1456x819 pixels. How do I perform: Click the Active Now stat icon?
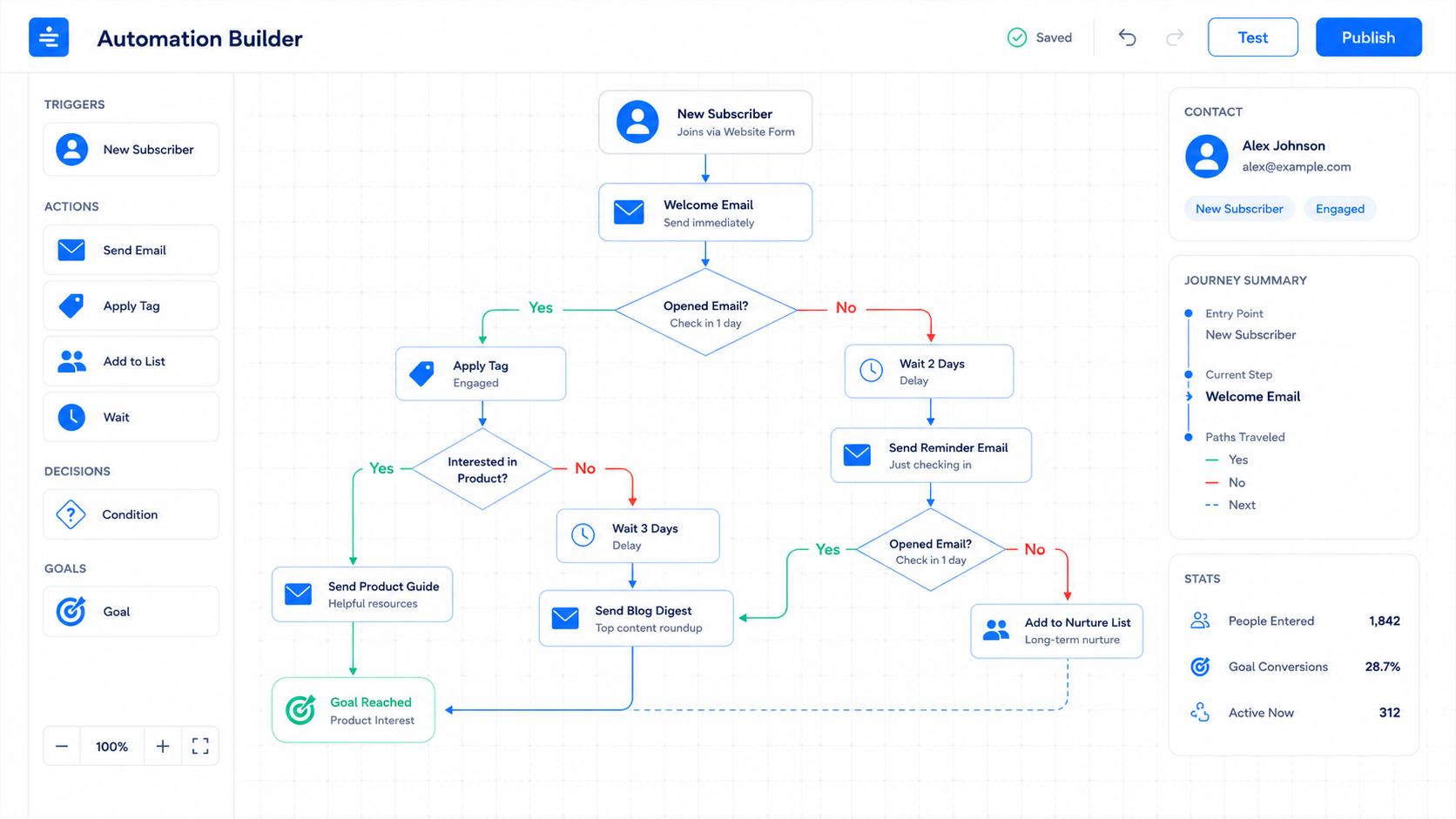1200,713
